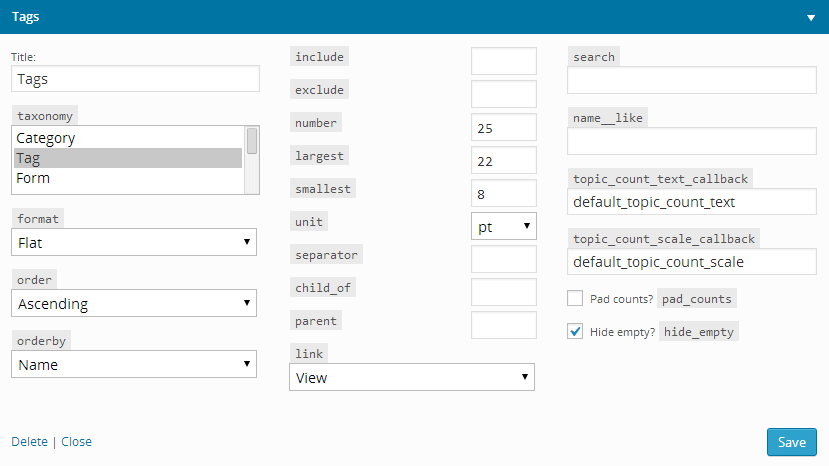The height and width of the screenshot is (466, 829).
Task: Select Form in the taxonomy list
Action: [x=128, y=178]
